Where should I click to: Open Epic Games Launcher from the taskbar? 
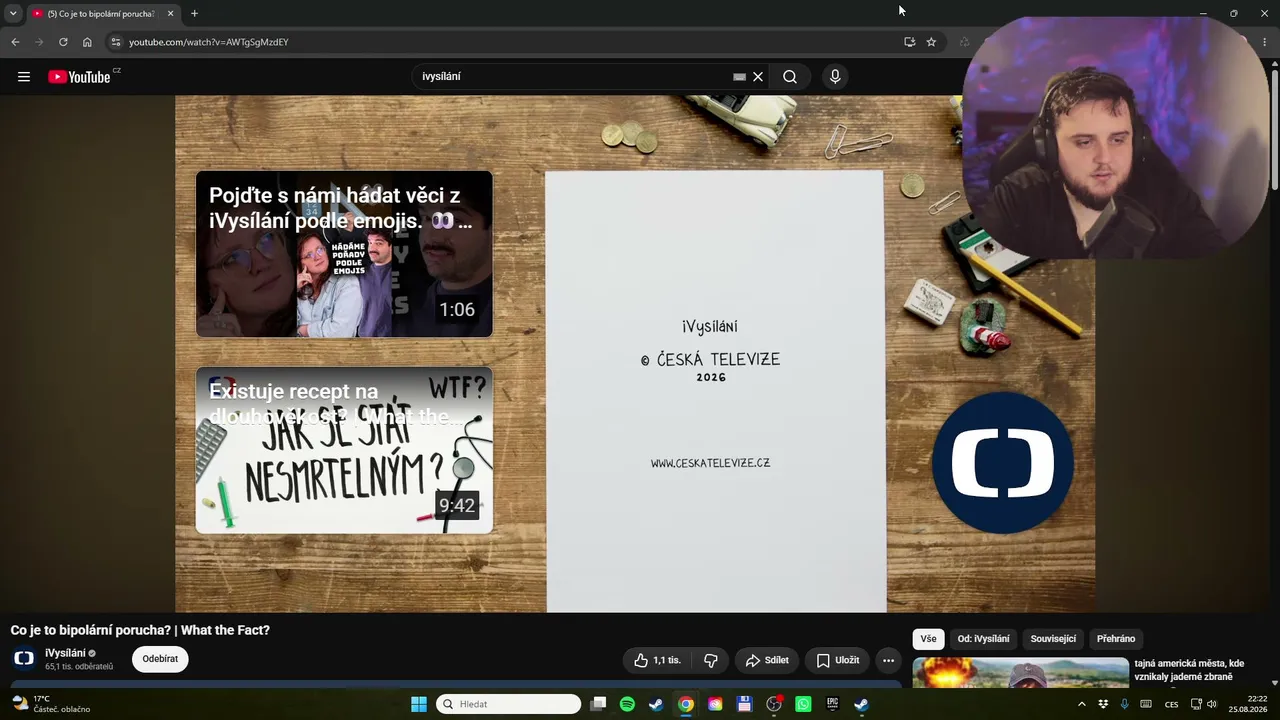coord(832,704)
